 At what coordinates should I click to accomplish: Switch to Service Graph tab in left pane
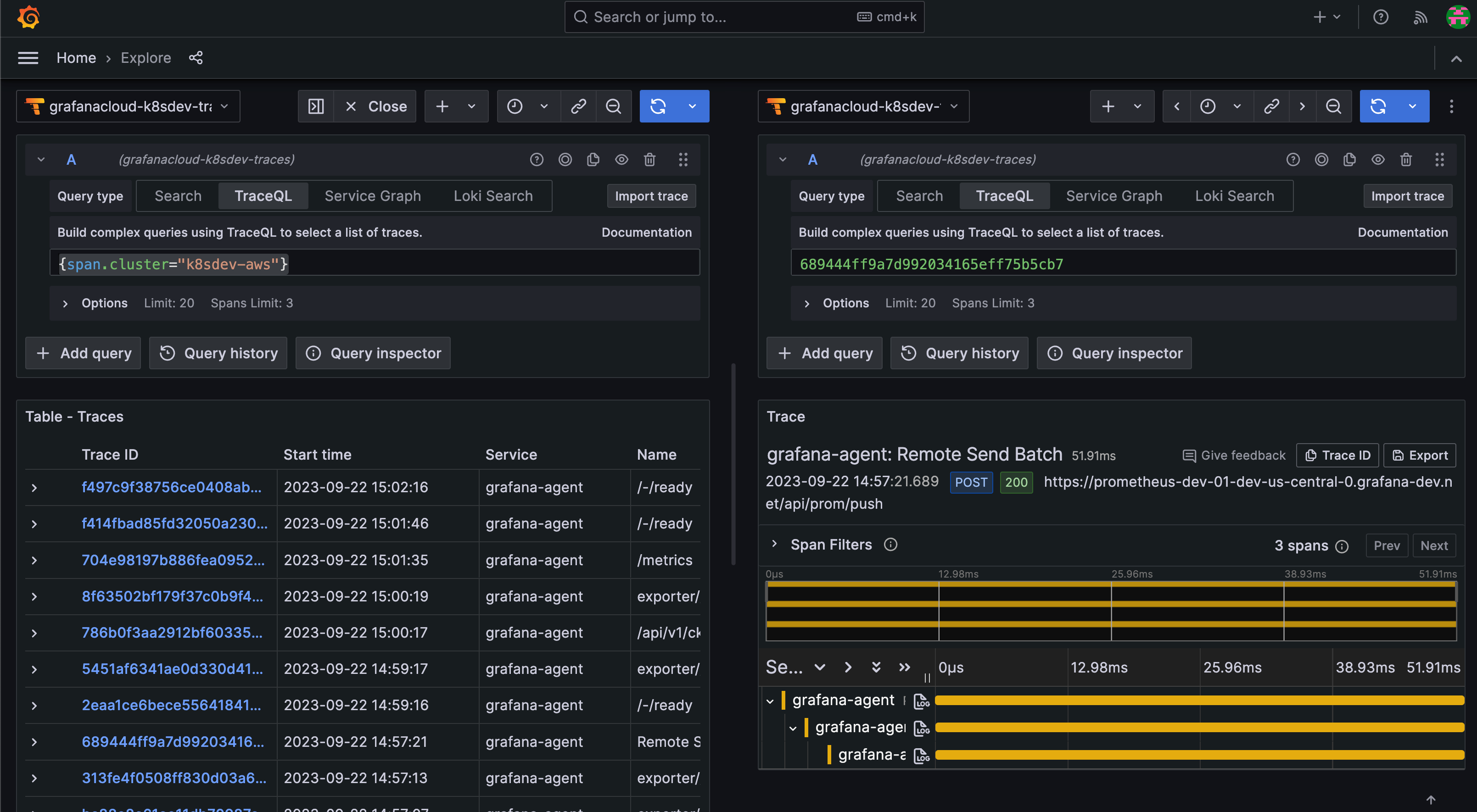click(373, 196)
